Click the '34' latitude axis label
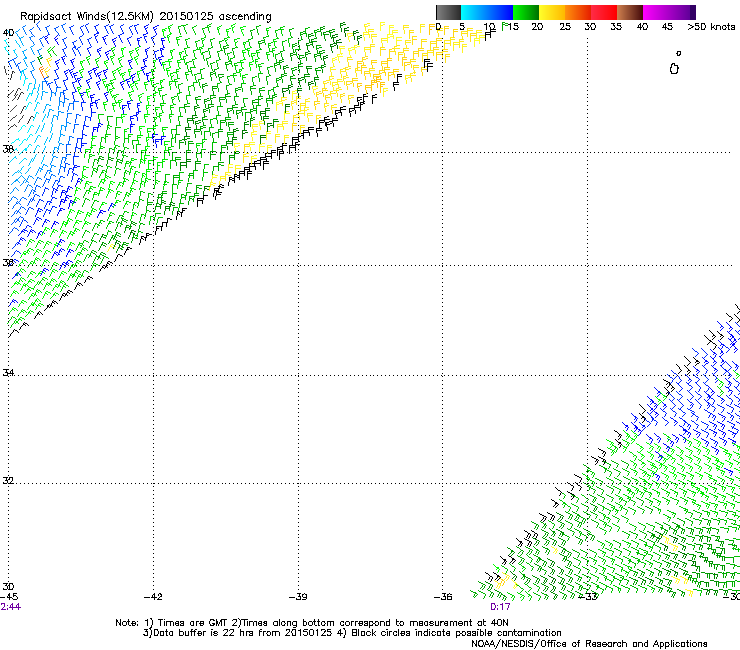This screenshot has height=650, width=740. [8, 372]
